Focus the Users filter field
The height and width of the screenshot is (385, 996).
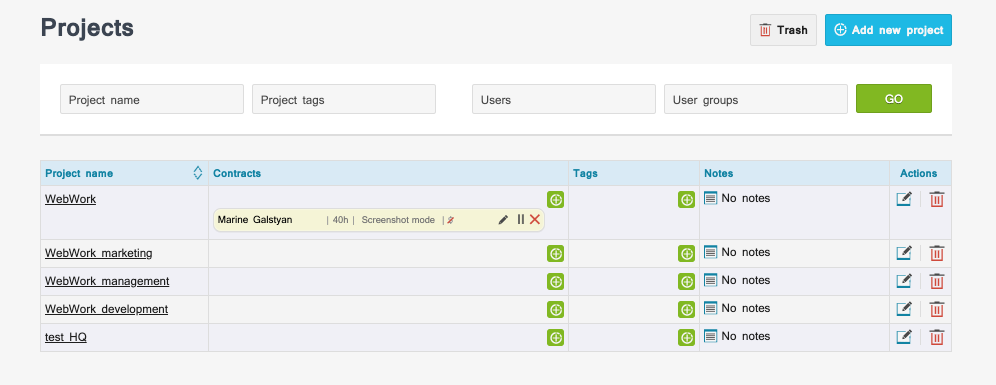click(x=563, y=99)
